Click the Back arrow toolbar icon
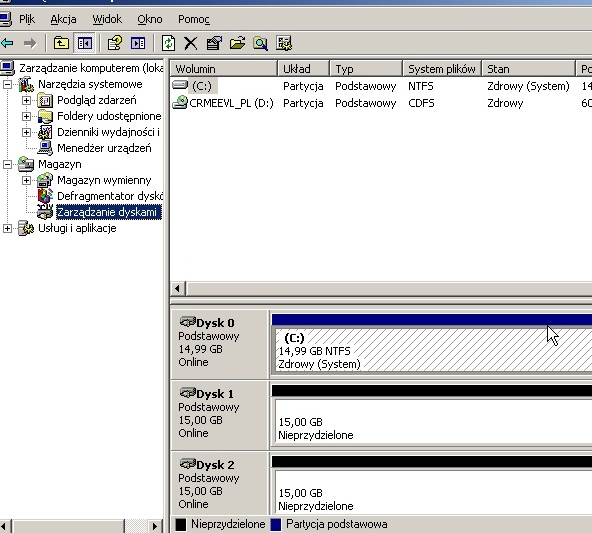Viewport: 592px width, 533px height. tap(8, 43)
